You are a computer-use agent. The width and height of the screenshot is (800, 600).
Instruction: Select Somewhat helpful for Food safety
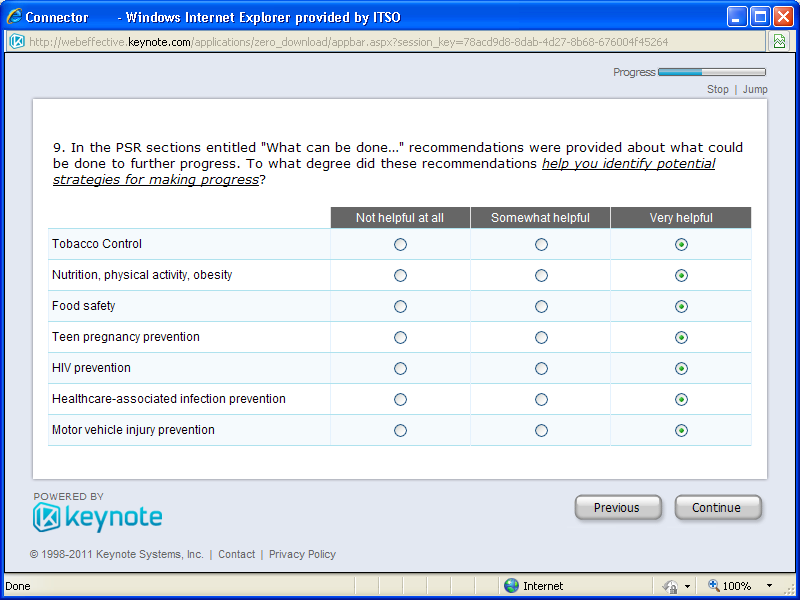pyautogui.click(x=541, y=306)
